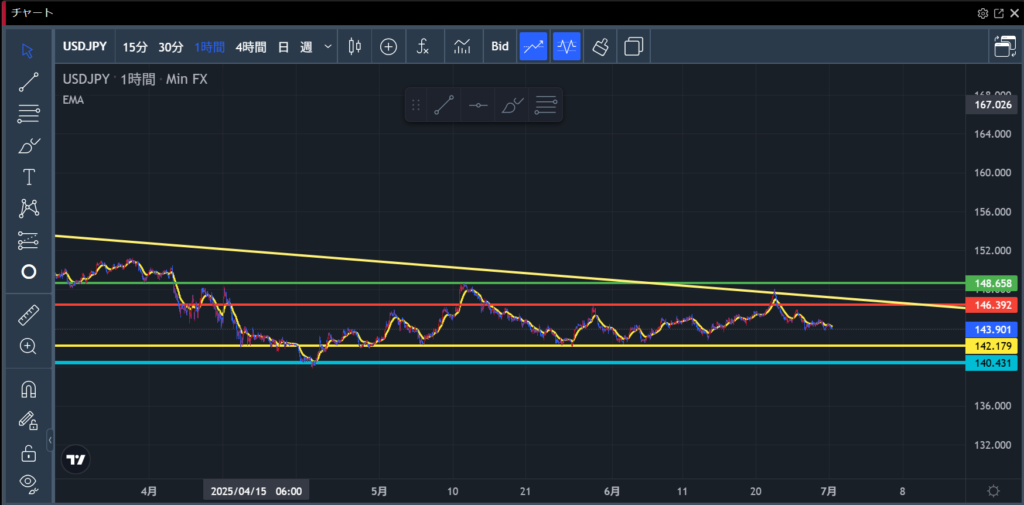Switch to the 日 daily timeframe
The image size is (1024, 505).
pos(283,47)
